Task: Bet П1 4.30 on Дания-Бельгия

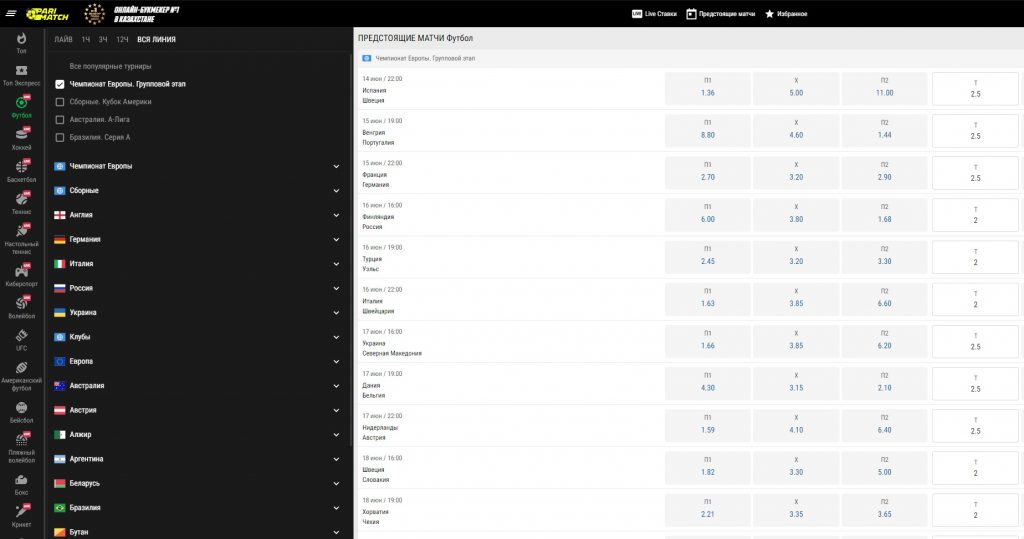Action: click(x=707, y=384)
